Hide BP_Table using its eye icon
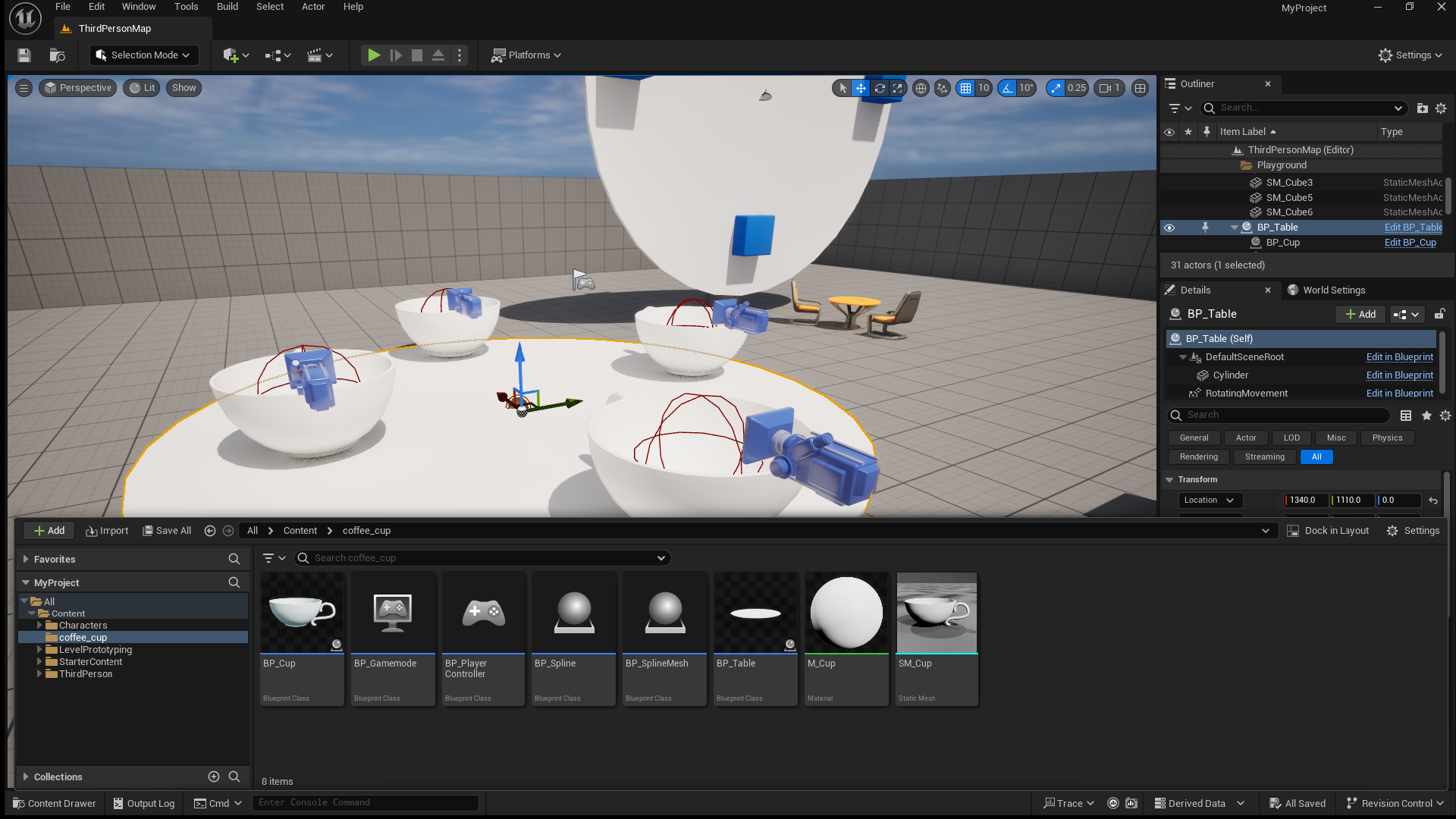This screenshot has width=1456, height=819. tap(1169, 227)
